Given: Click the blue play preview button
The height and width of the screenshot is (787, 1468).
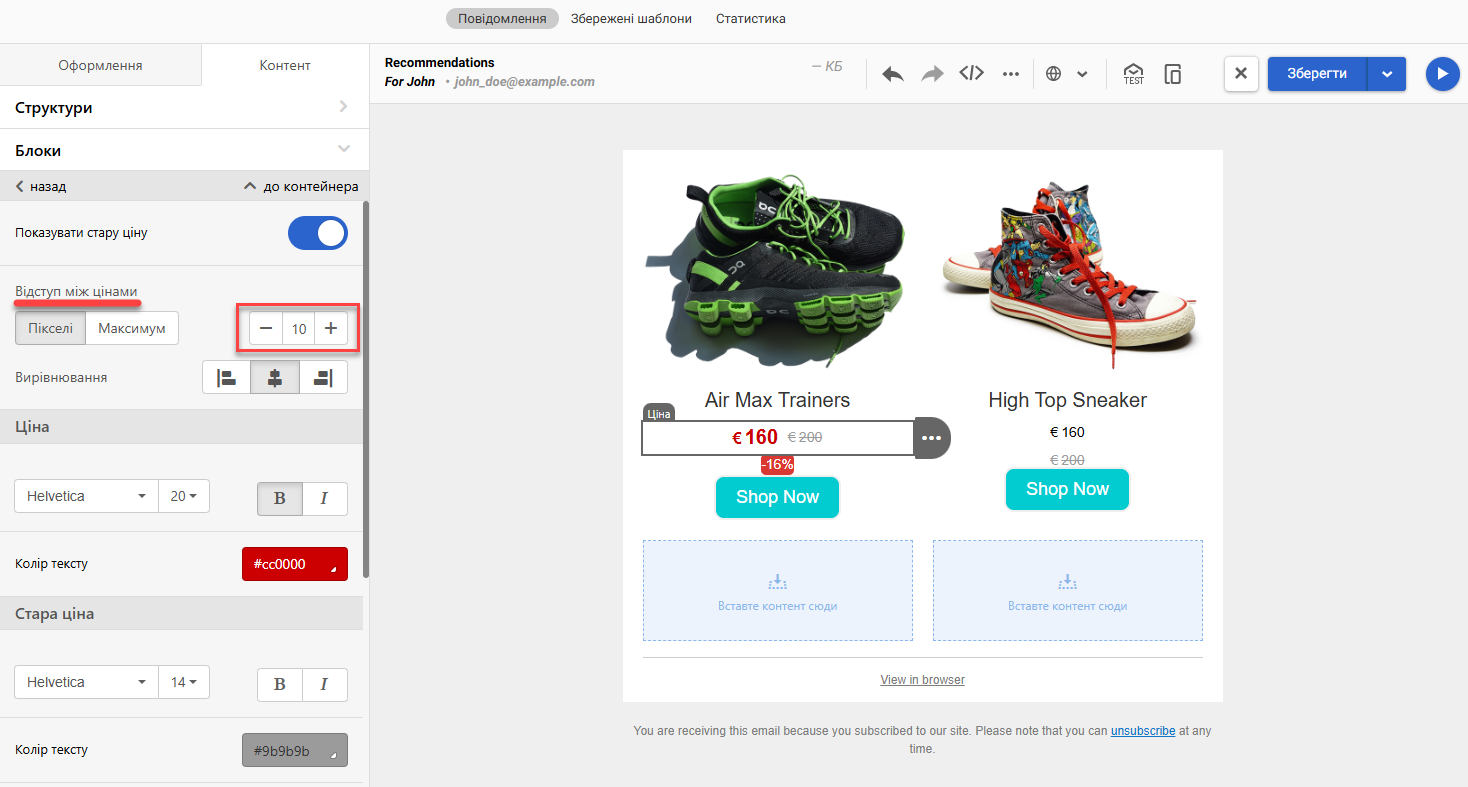Looking at the screenshot, I should (x=1442, y=74).
